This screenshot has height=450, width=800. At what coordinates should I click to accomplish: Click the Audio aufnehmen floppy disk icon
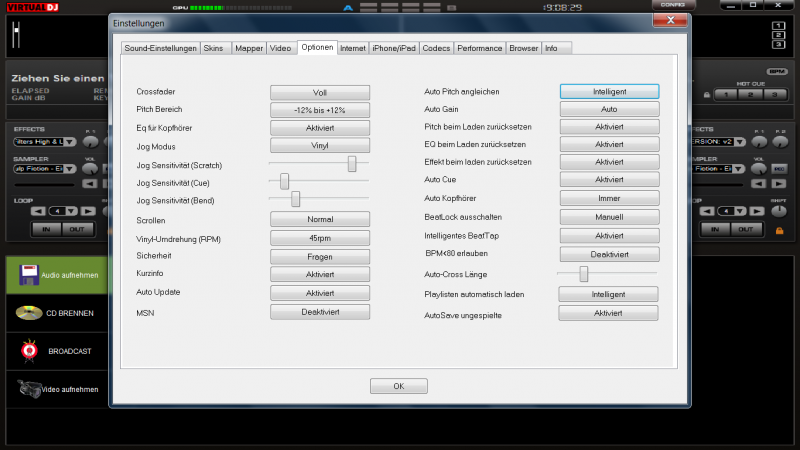28,274
